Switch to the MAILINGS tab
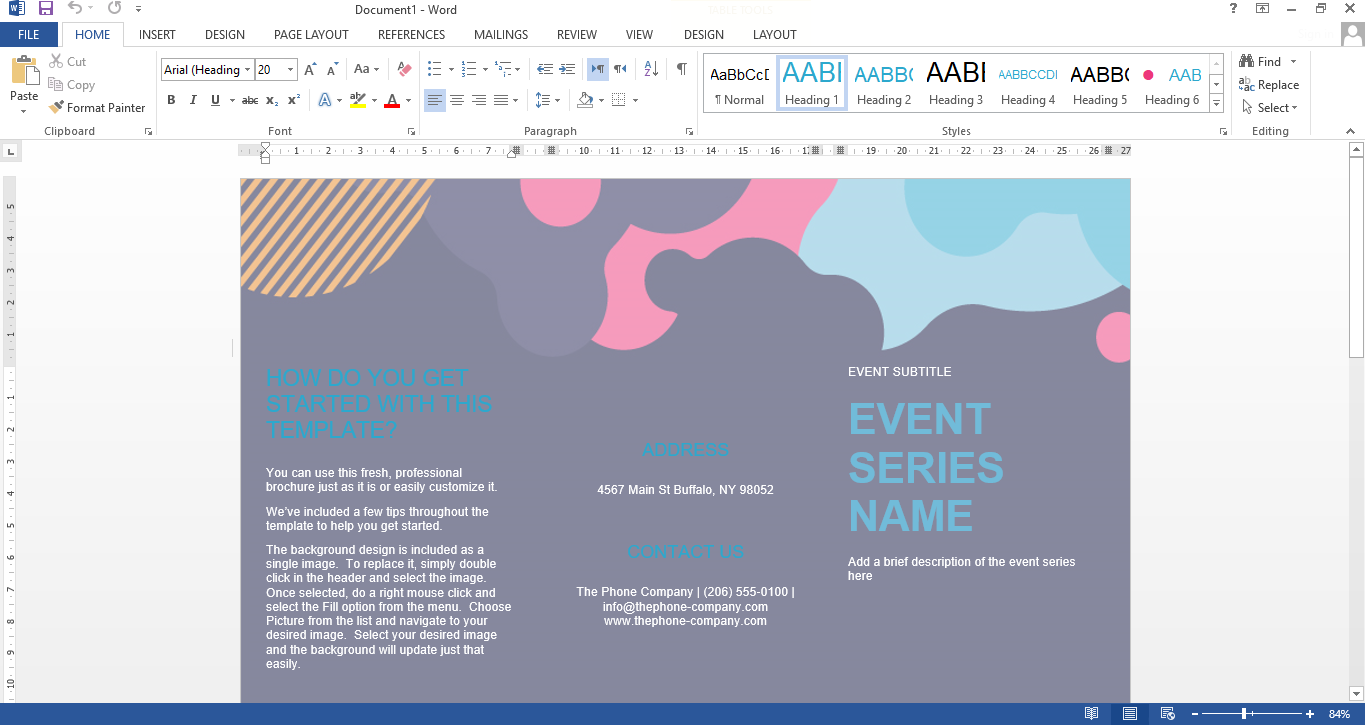1365x725 pixels. click(500, 34)
